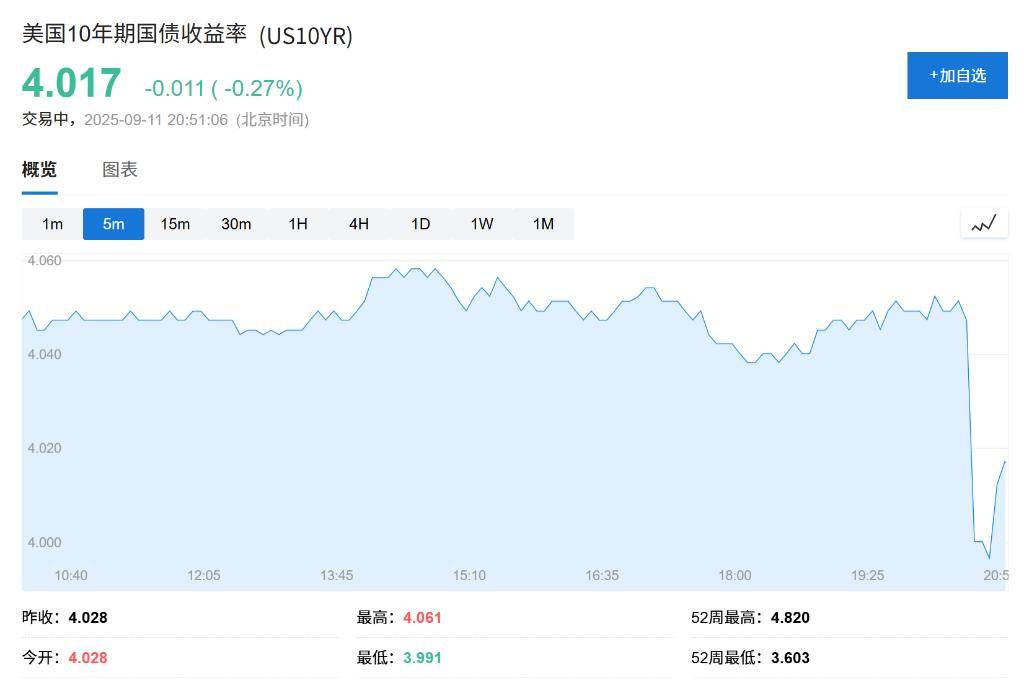Click the line chart type icon

pyautogui.click(x=984, y=224)
